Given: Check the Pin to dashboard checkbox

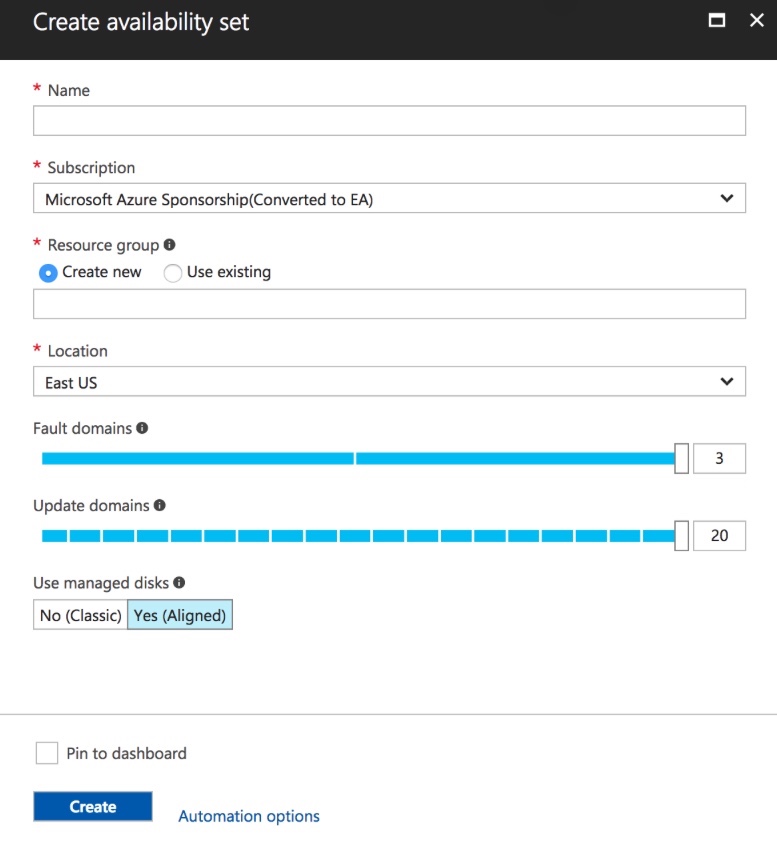Looking at the screenshot, I should 47,753.
